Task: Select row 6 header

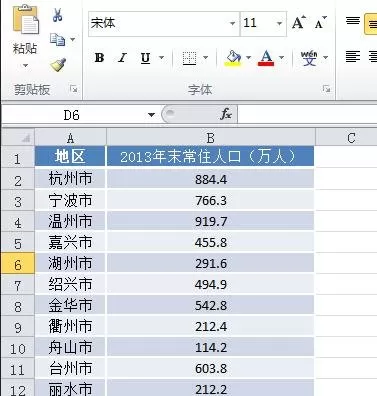Action: [x=18, y=264]
